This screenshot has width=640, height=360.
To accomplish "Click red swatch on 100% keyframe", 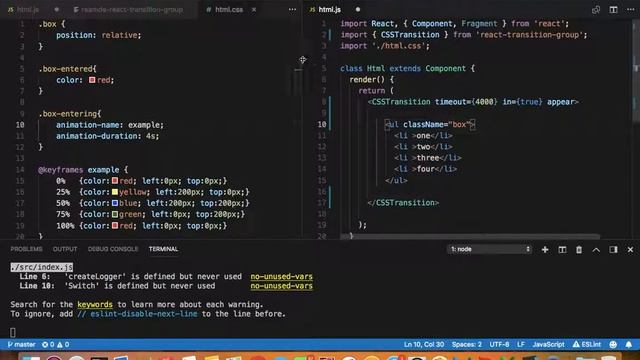I will point(115,225).
